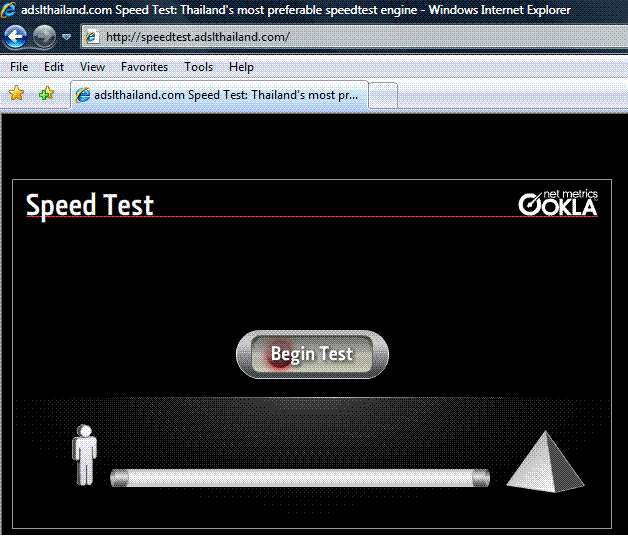Open the Tools menu
This screenshot has height=556, width=628.
198,67
